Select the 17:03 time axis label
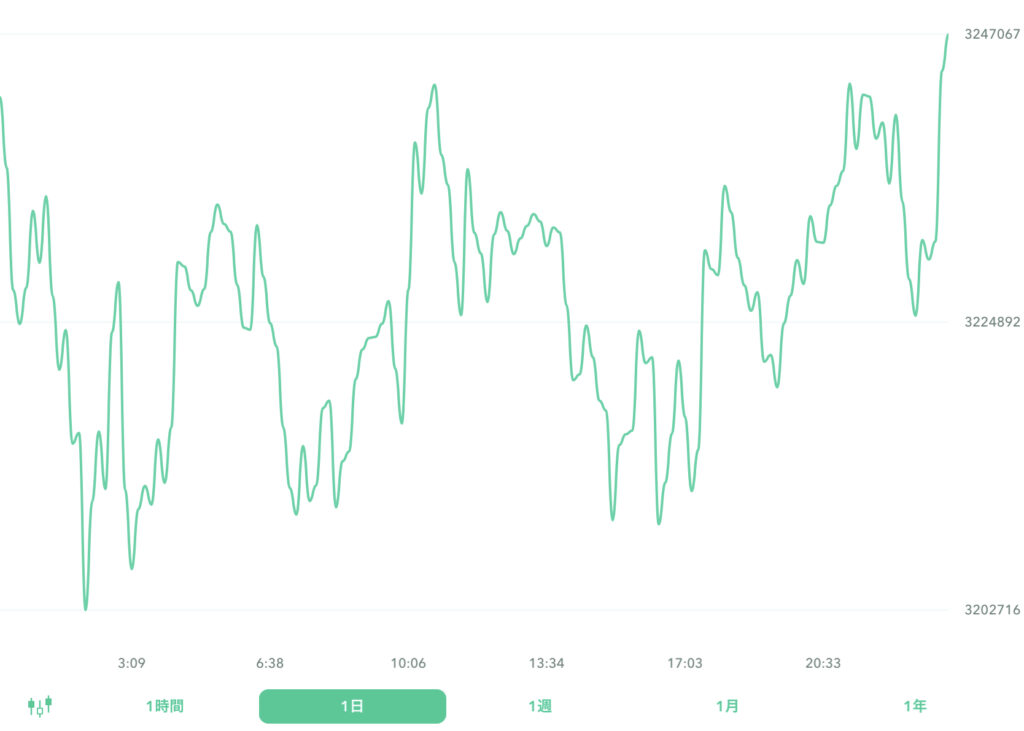1024x731 pixels. point(685,663)
